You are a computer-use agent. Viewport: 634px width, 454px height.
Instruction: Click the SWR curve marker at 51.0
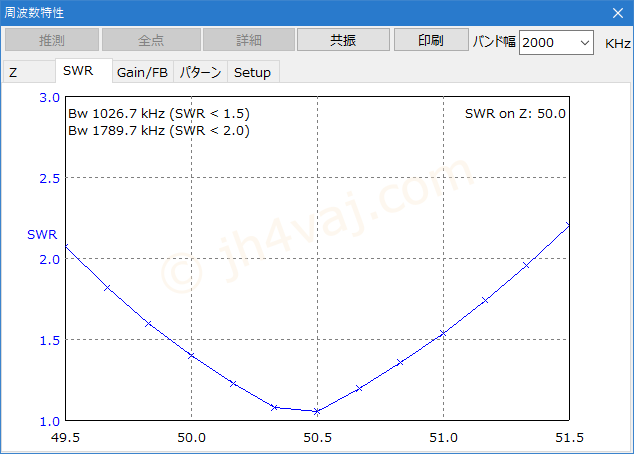pos(443,333)
